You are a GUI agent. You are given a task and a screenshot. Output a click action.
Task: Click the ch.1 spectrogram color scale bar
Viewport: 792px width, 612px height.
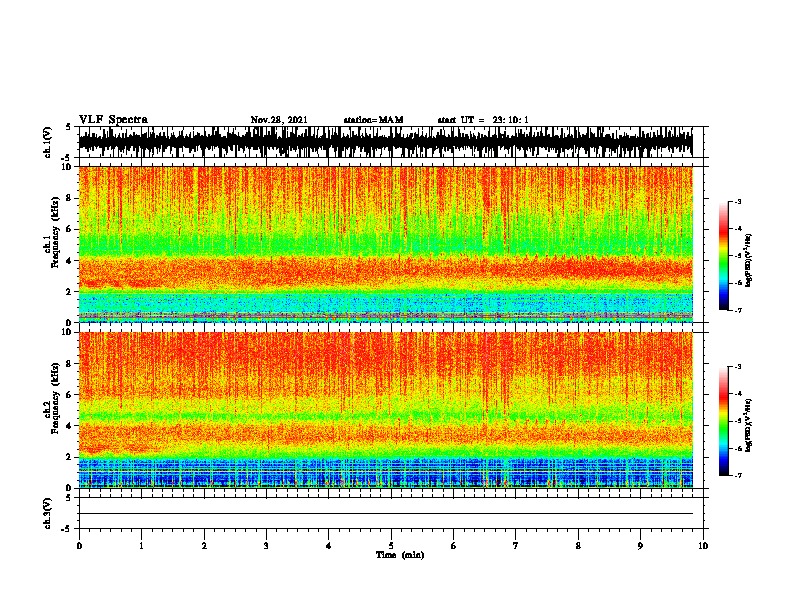point(723,256)
